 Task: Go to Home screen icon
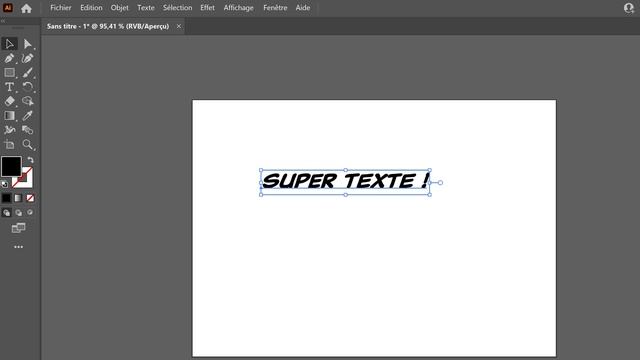[26, 8]
